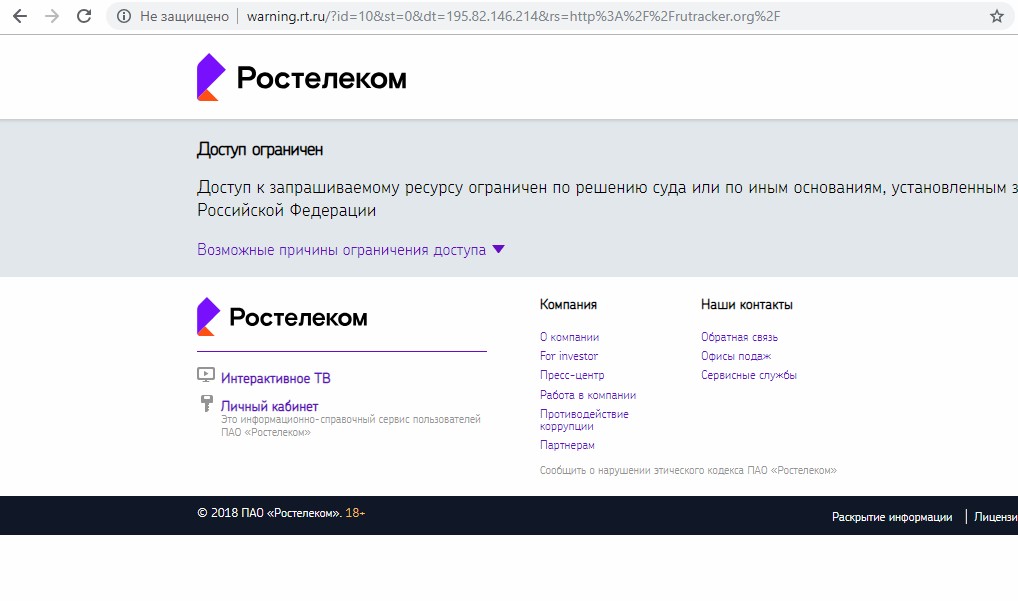Open the Обратная связь link
1018x601 pixels.
(739, 337)
